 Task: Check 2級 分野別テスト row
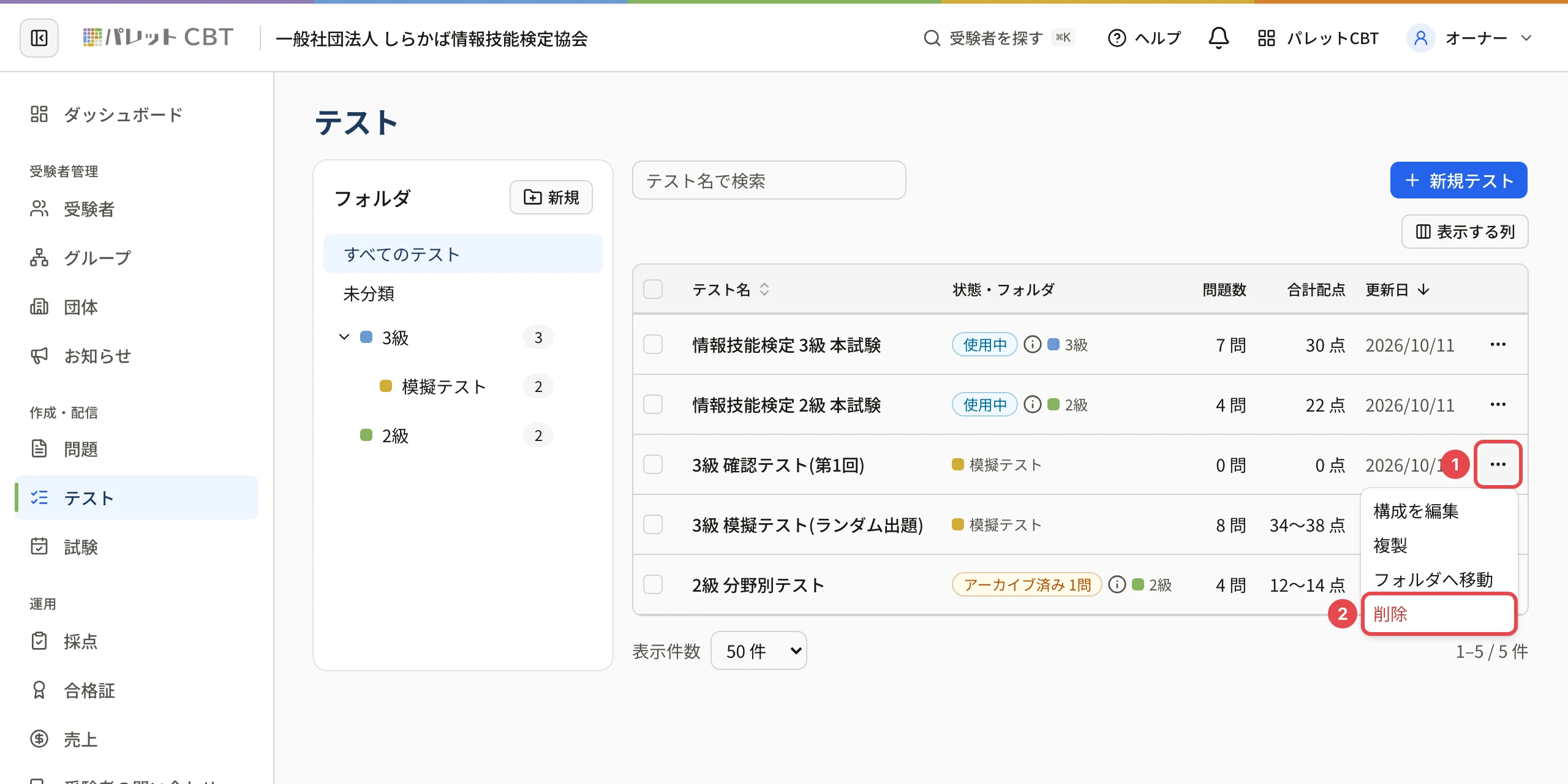pos(653,584)
